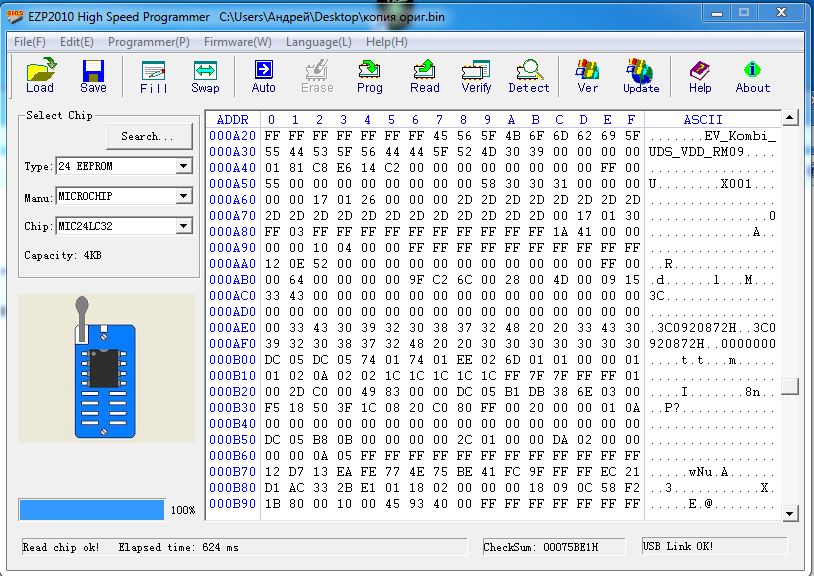Expand the Type dropdown showing 24 EEPROM
This screenshot has height=576, width=814.
click(183, 166)
